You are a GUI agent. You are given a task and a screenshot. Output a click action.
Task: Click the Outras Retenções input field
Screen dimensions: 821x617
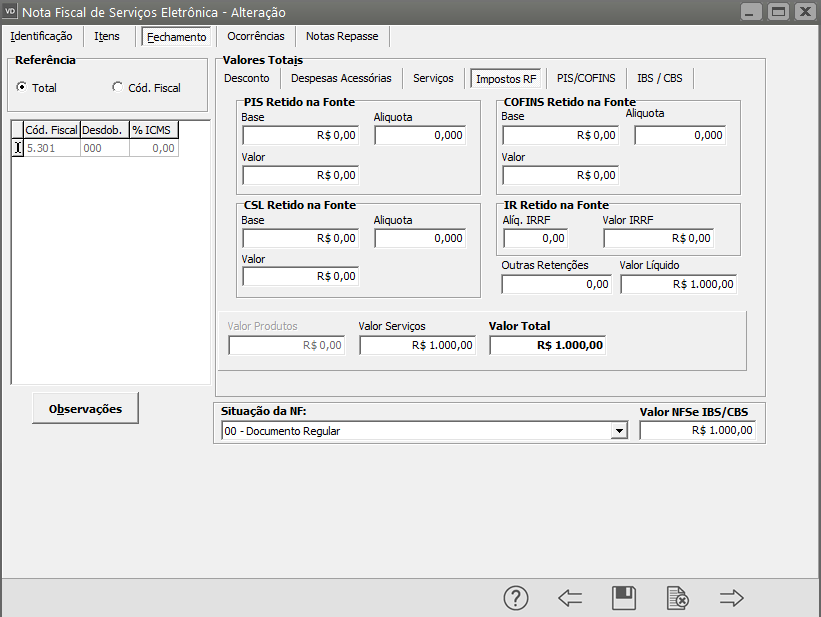pos(556,284)
